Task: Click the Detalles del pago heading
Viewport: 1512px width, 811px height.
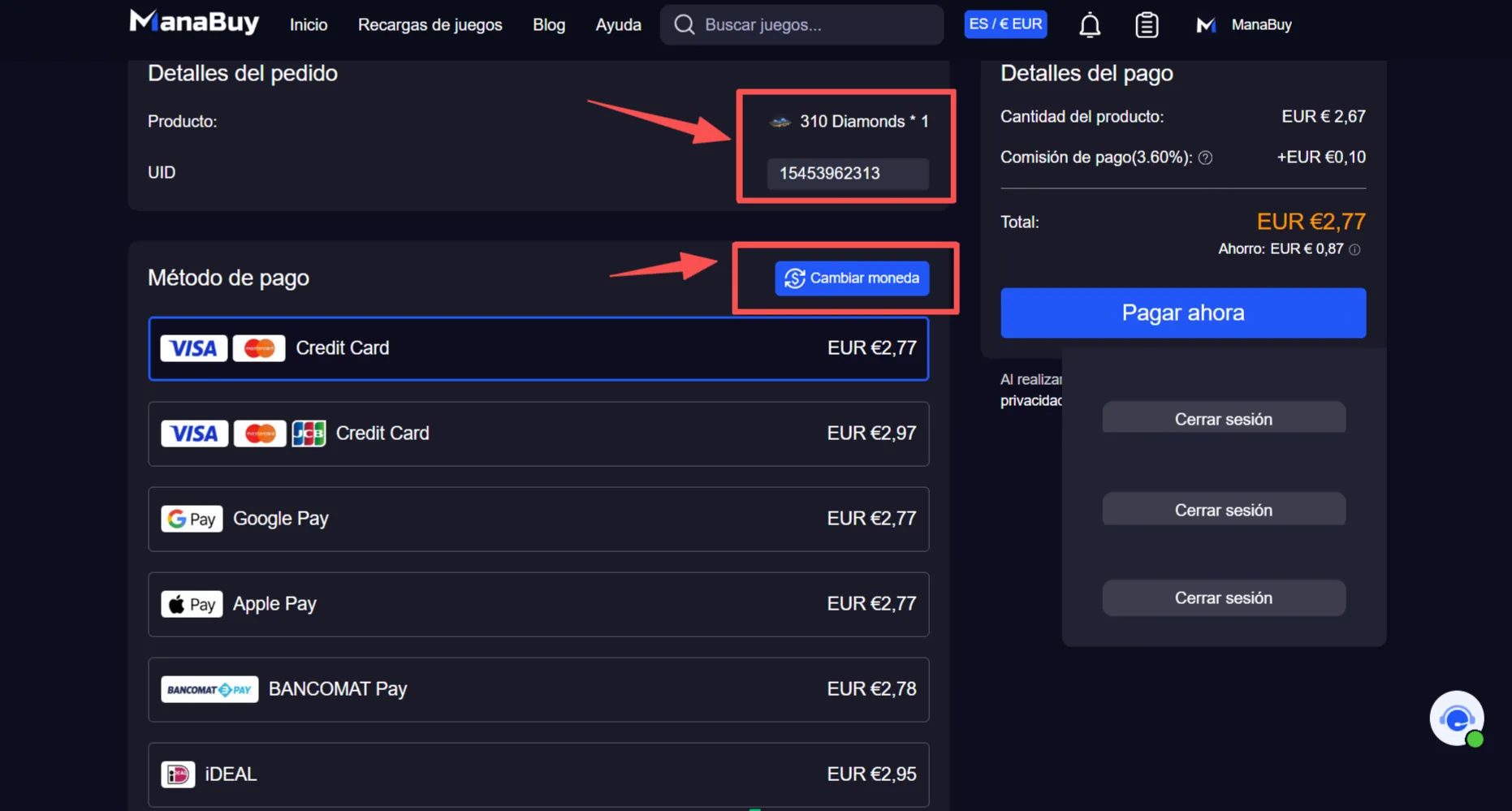Action: pos(1086,73)
